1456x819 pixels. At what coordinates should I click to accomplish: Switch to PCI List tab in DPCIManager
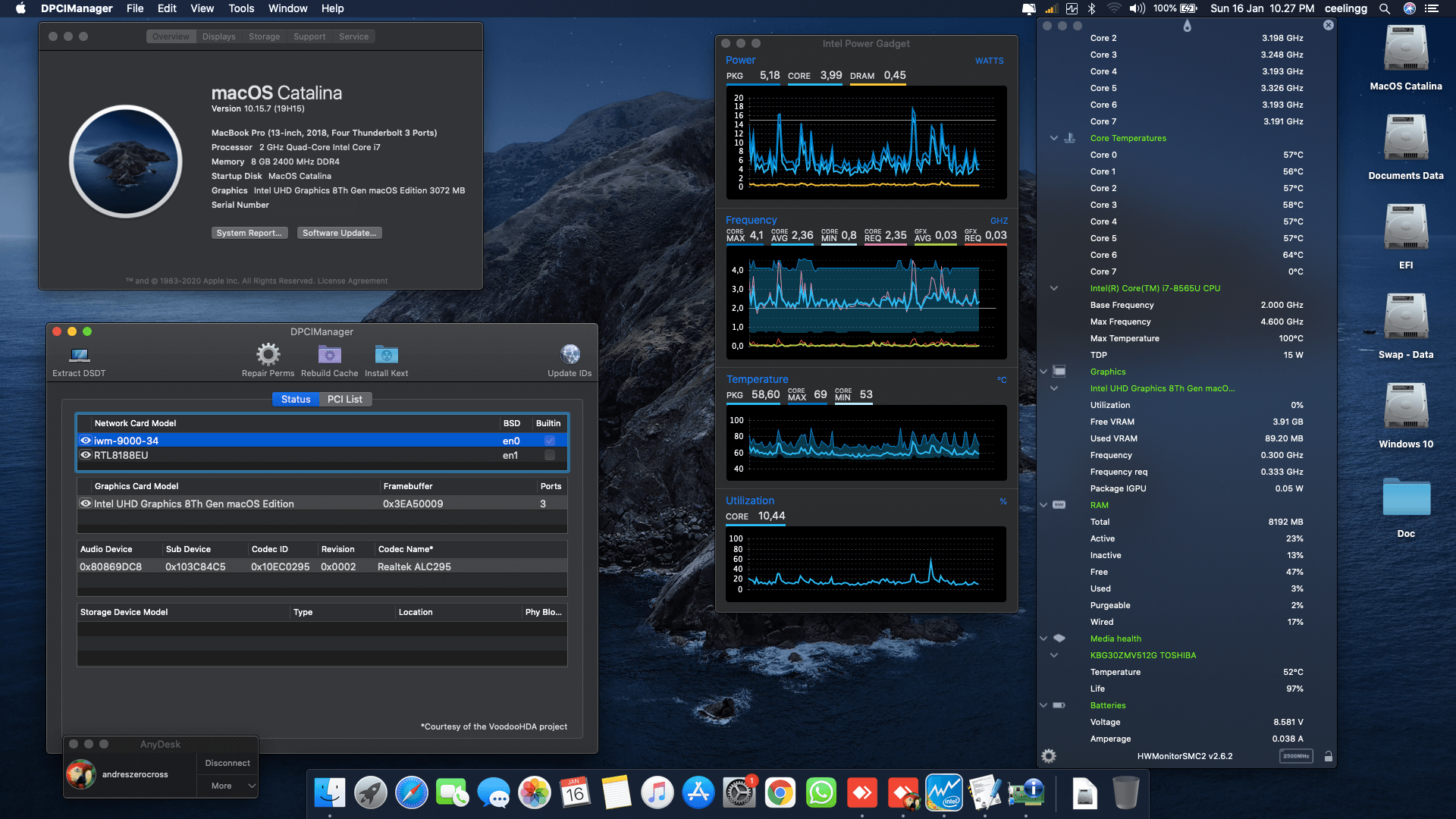344,399
